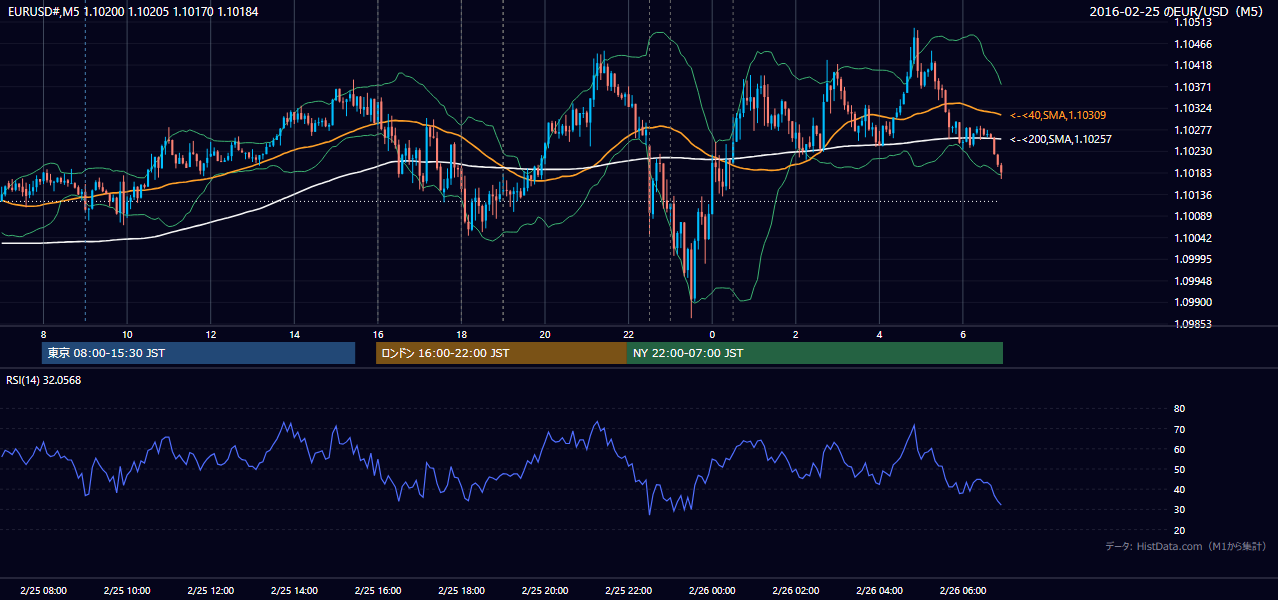The width and height of the screenshot is (1278, 600).
Task: Click price level 1.09900 on axis
Action: (x=1193, y=302)
